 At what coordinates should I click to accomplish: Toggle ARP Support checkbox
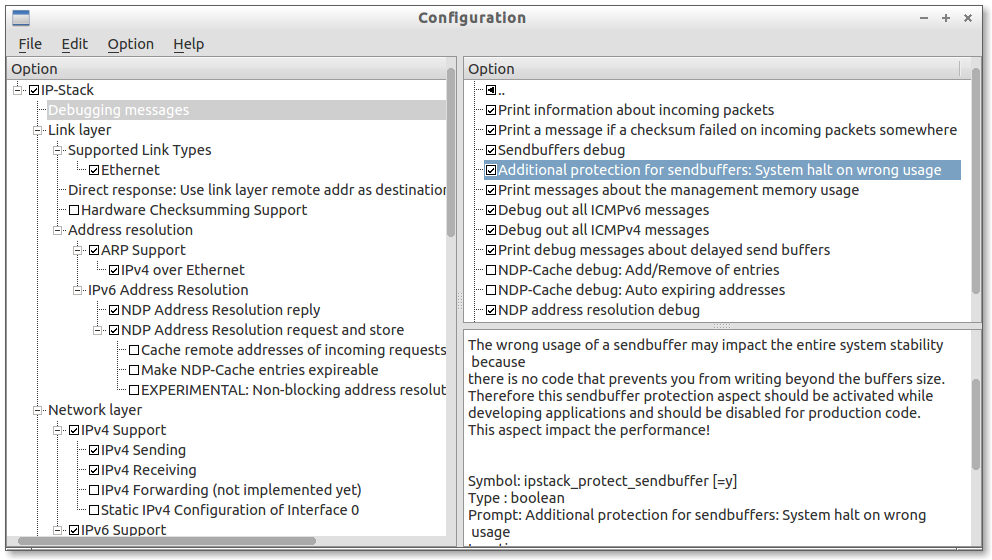pos(94,250)
